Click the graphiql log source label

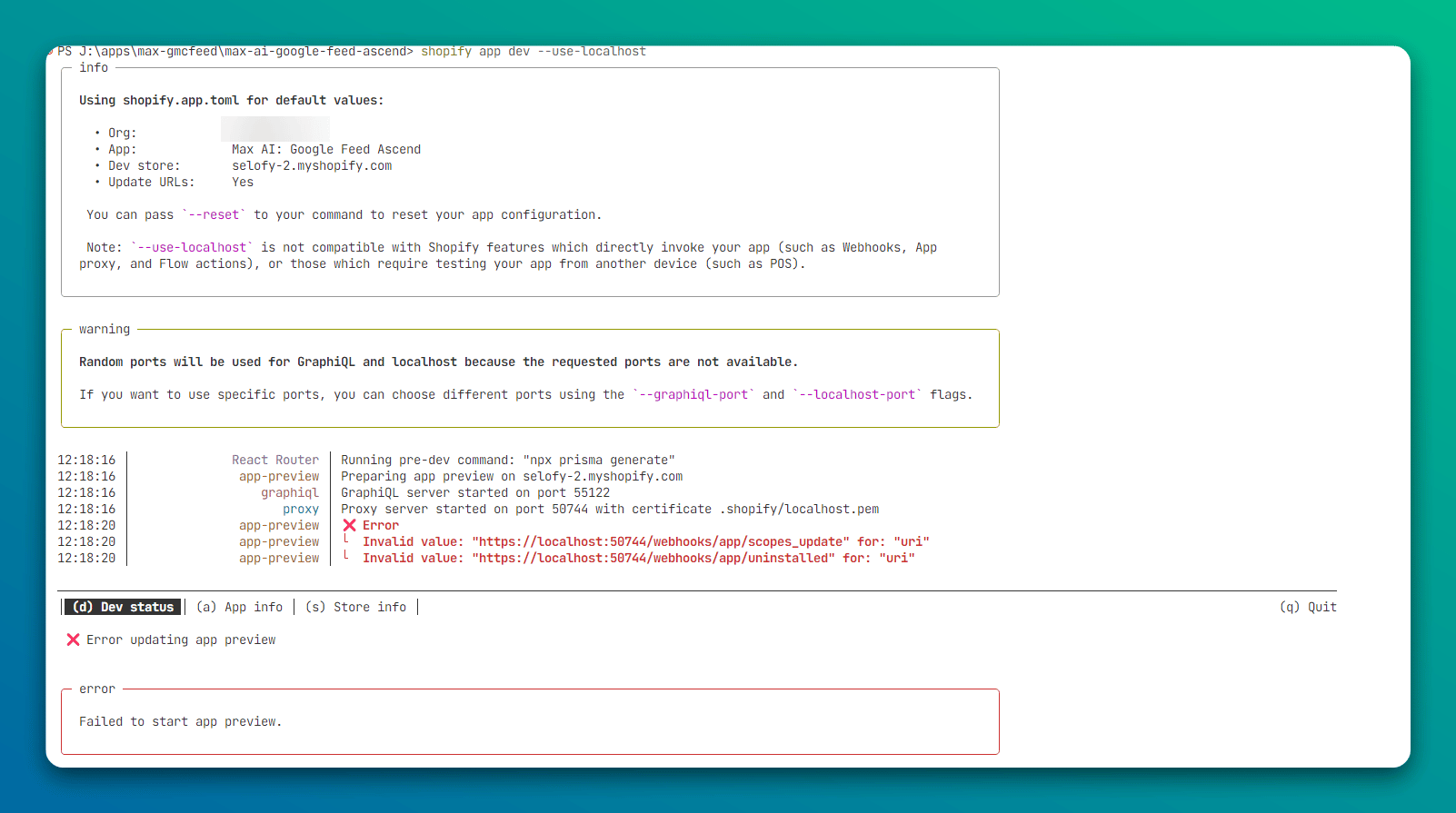(x=290, y=493)
